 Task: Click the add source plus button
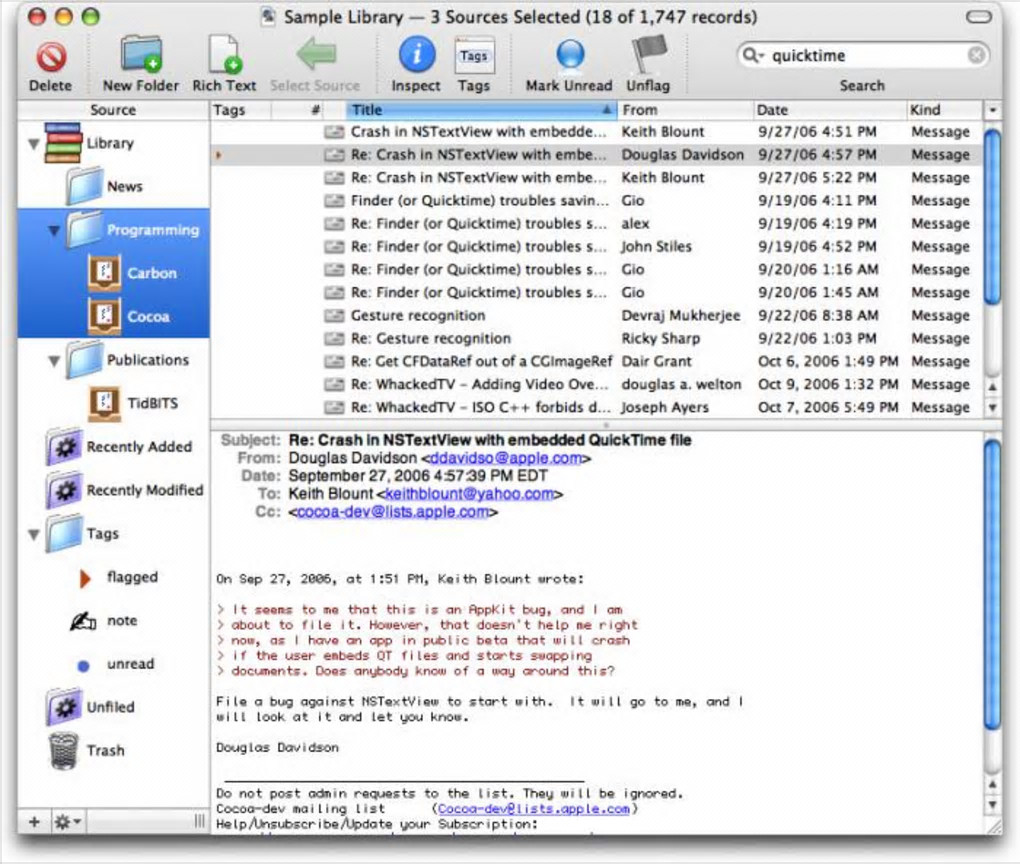click(x=34, y=822)
